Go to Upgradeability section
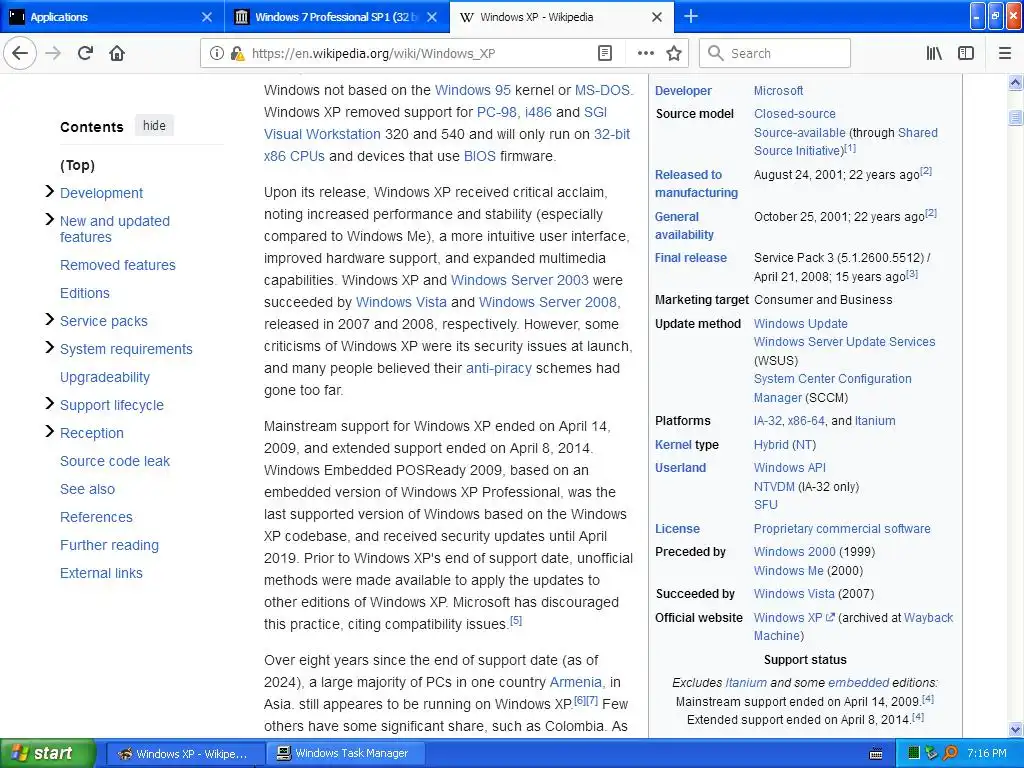 104,377
